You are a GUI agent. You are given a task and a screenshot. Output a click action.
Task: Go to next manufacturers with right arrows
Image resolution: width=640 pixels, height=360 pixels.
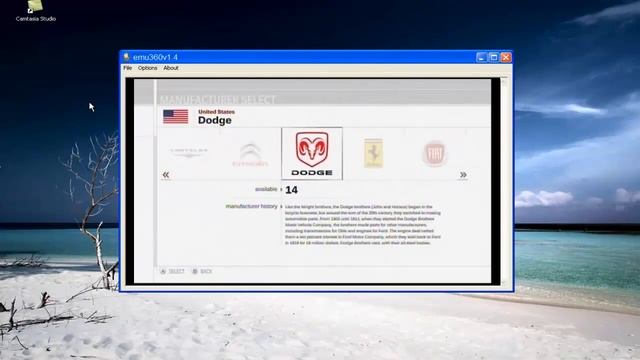tap(463, 175)
